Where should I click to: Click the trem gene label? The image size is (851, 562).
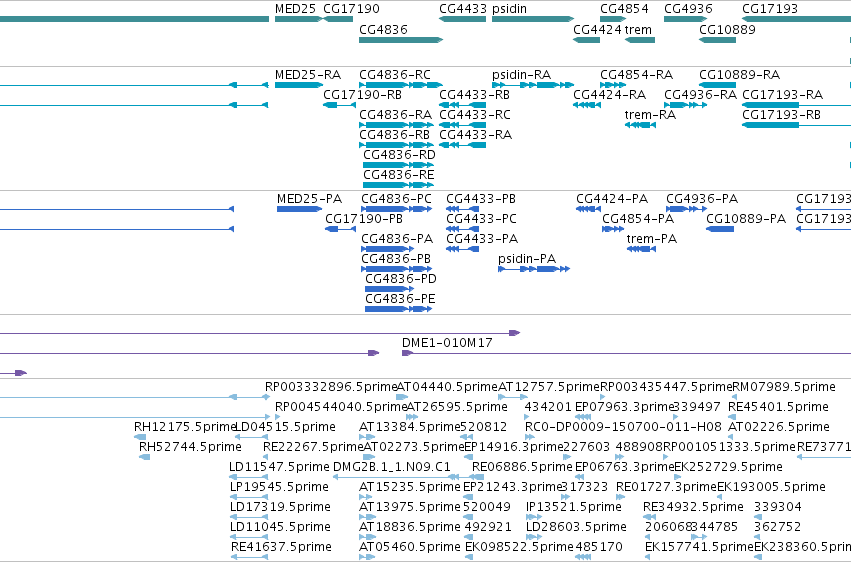pyautogui.click(x=638, y=29)
